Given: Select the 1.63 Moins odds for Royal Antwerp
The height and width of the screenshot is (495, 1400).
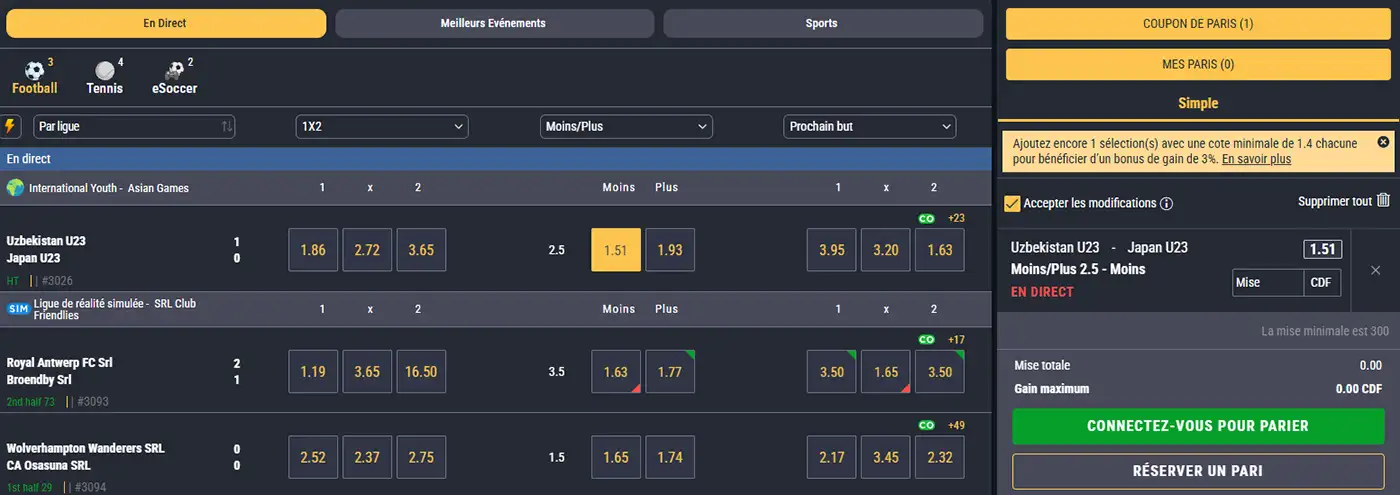Looking at the screenshot, I should coord(616,371).
